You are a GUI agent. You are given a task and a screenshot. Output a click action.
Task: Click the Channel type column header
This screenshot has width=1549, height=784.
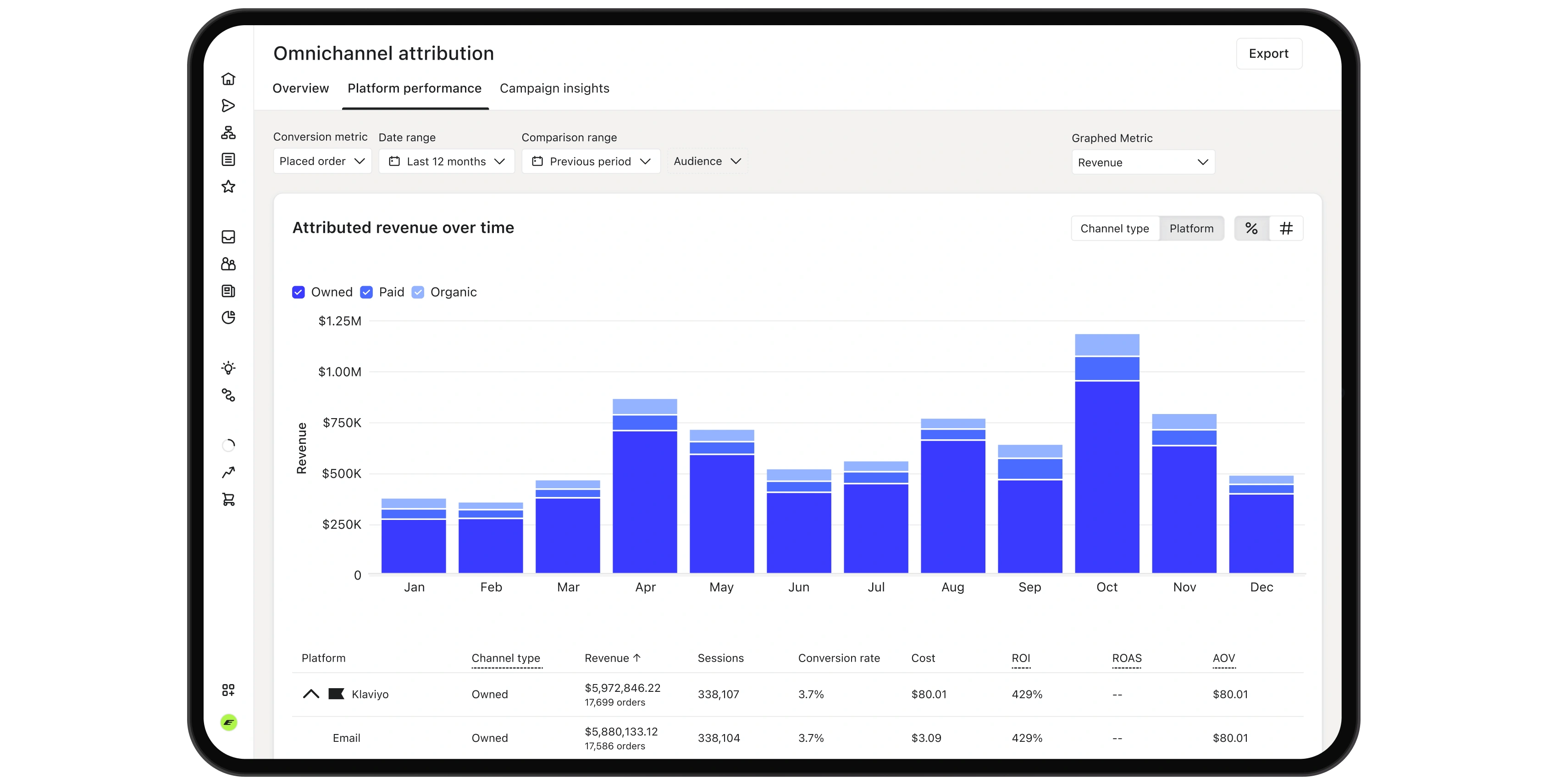pos(506,658)
